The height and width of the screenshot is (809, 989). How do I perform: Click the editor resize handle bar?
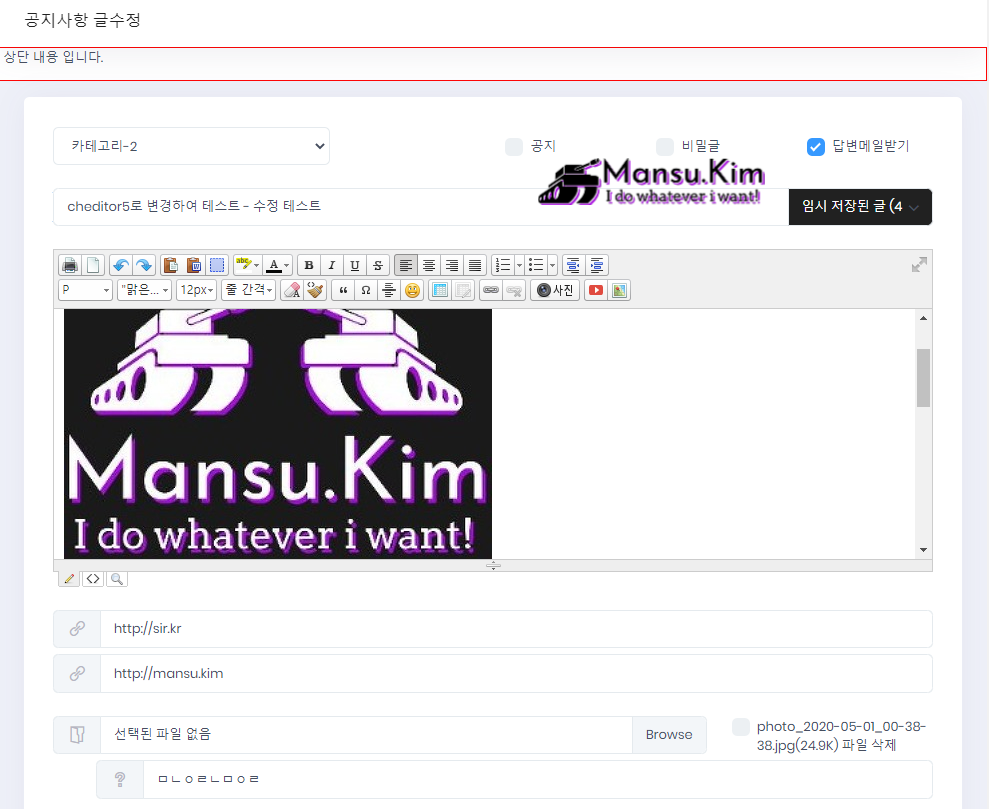click(x=493, y=565)
